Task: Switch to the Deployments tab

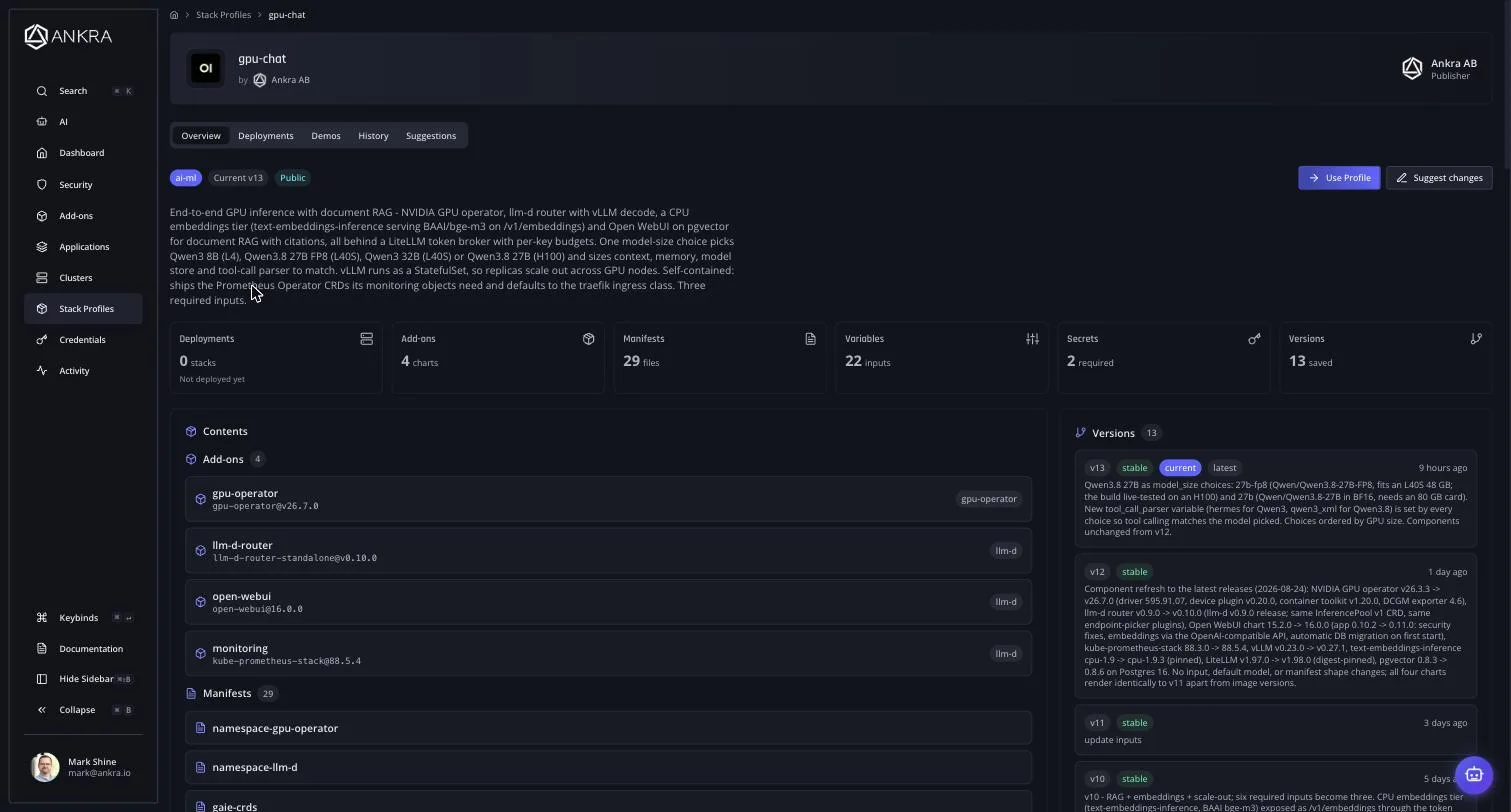Action: coord(266,136)
